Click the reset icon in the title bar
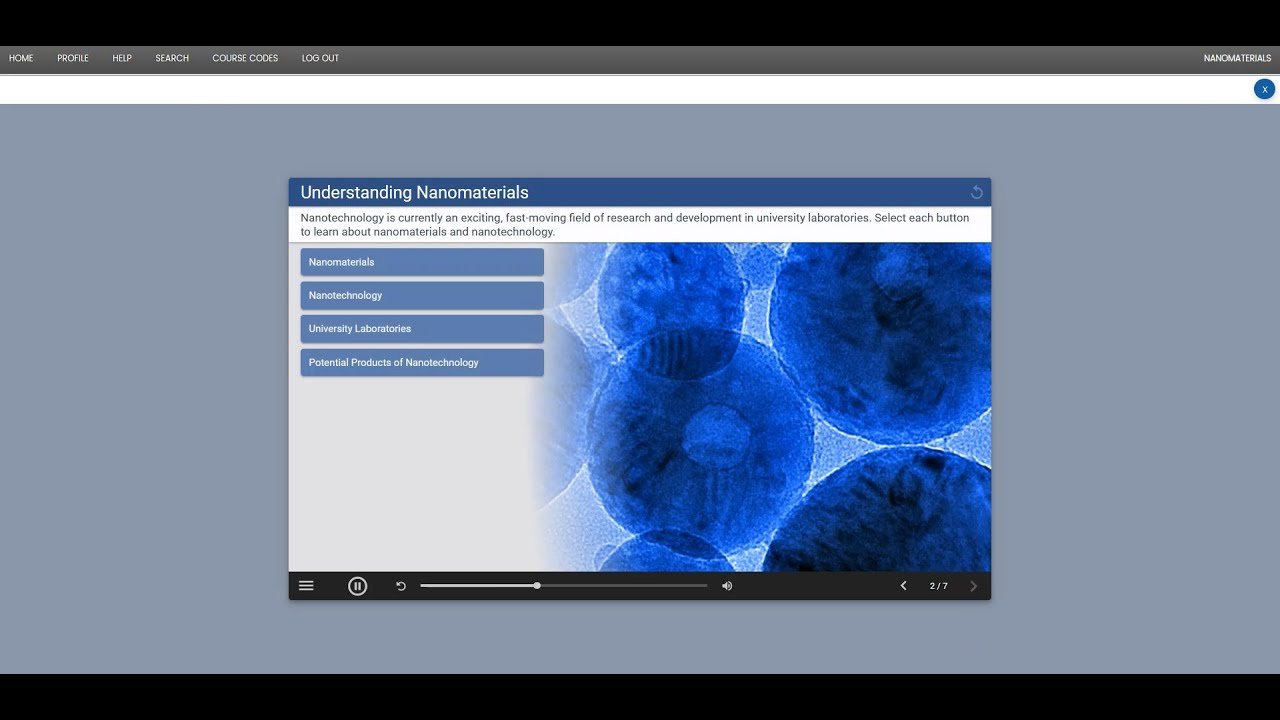1280x720 pixels. pos(977,192)
